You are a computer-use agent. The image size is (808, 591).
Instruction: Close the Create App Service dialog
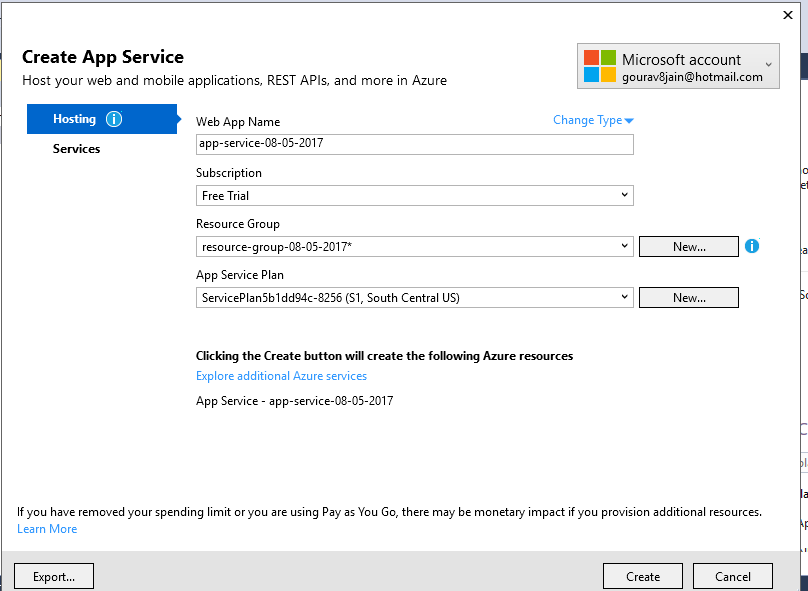tap(787, 15)
